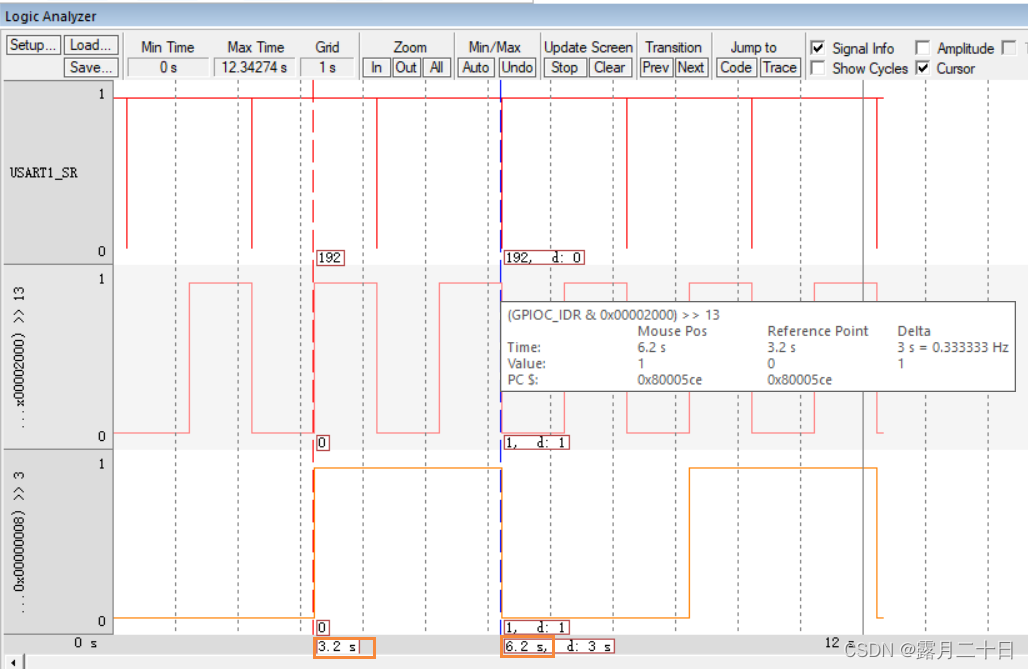The image size is (1028, 669).
Task: Zoom In on the waveform
Action: pos(376,68)
